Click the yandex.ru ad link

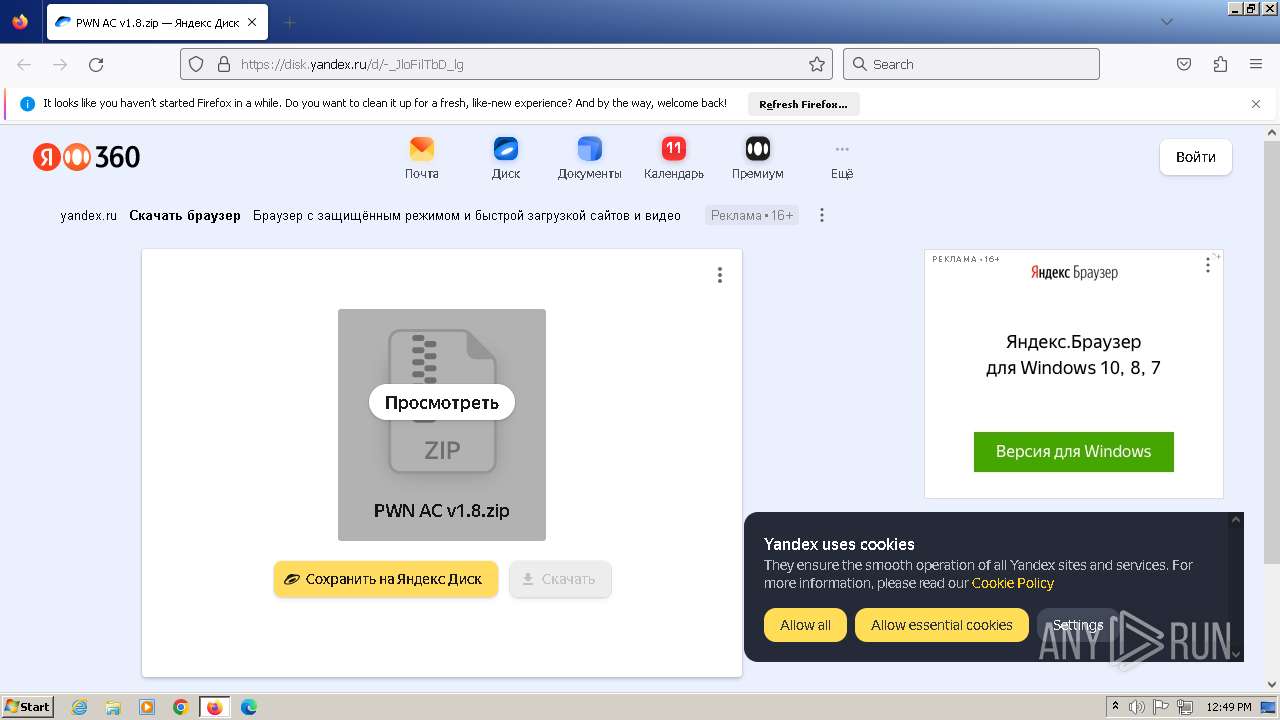(89, 215)
